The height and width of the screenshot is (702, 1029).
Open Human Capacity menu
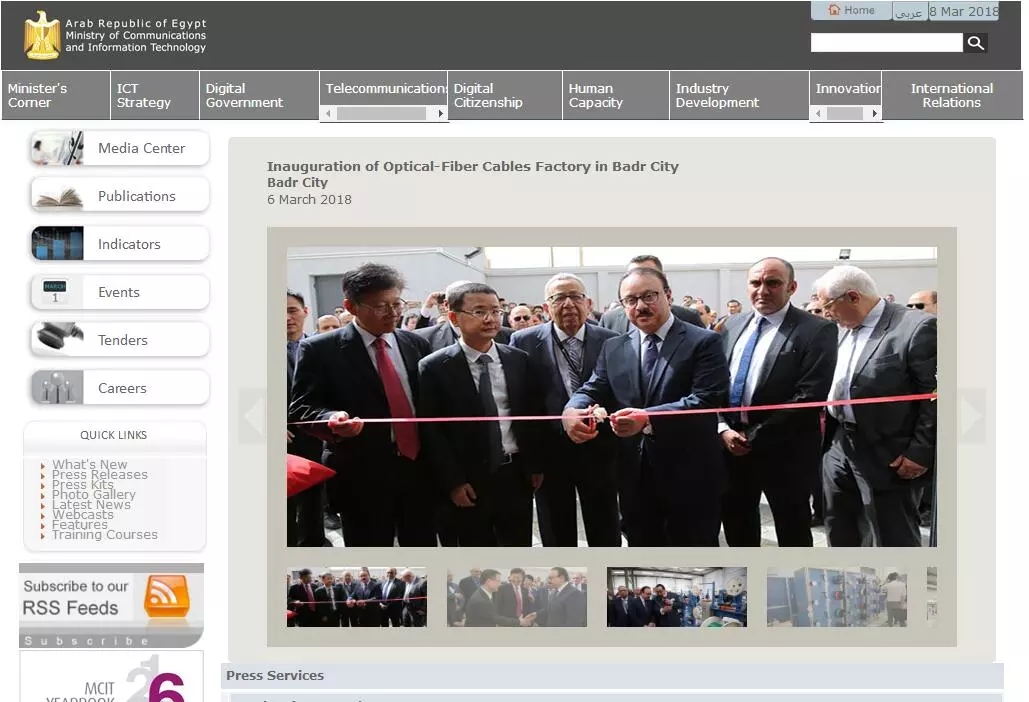616,96
